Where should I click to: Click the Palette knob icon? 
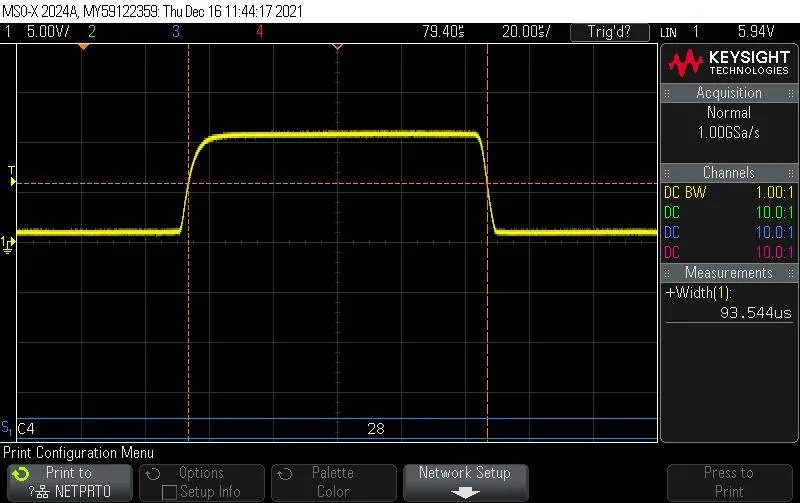coord(285,474)
